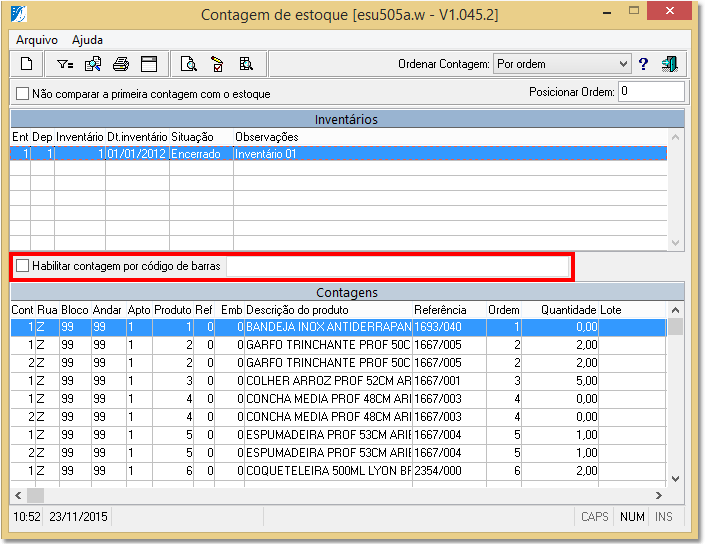This screenshot has width=705, height=546.
Task: Click the status bar time 10:52
Action: coord(27,517)
